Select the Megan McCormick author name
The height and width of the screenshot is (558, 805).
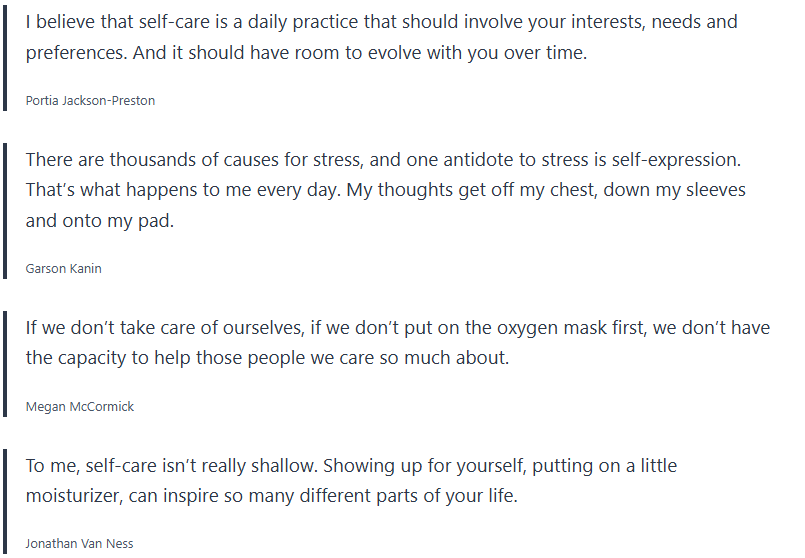point(79,407)
